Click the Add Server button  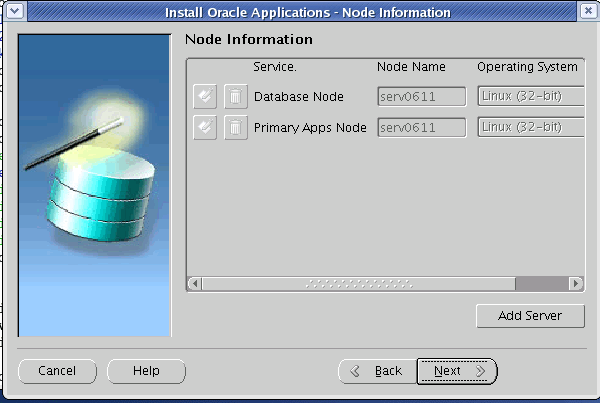click(x=530, y=316)
